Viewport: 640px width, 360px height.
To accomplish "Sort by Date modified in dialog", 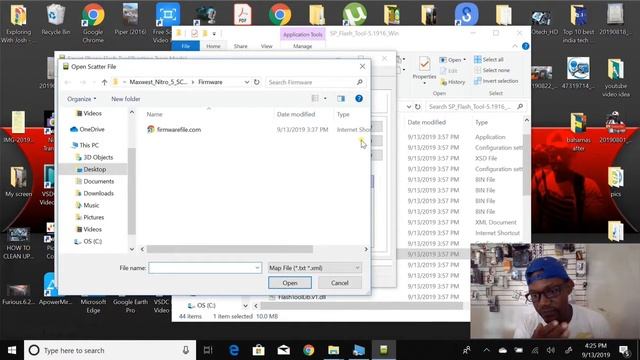I will click(x=296, y=114).
